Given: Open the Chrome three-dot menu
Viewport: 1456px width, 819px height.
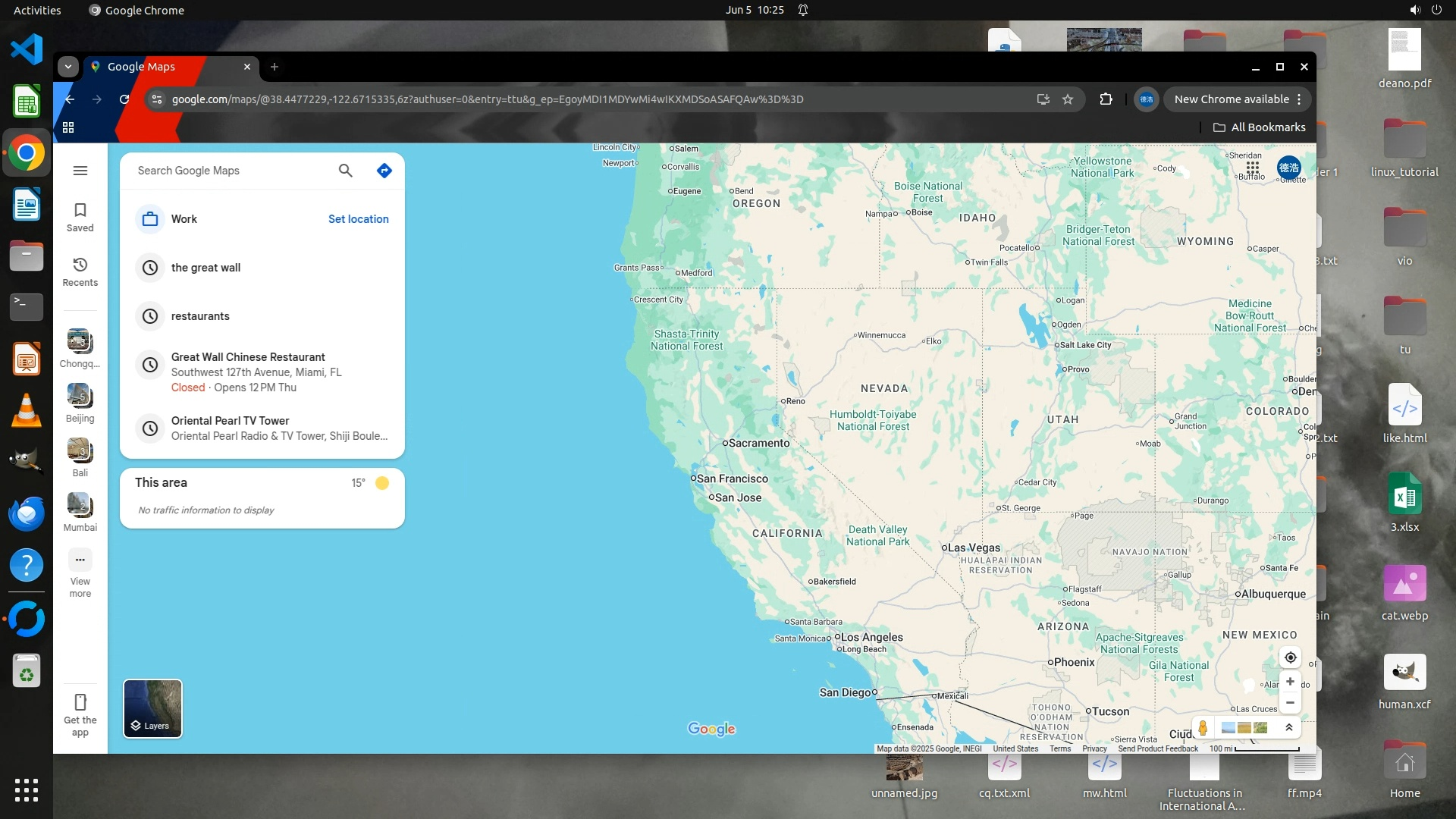Looking at the screenshot, I should (x=1299, y=99).
